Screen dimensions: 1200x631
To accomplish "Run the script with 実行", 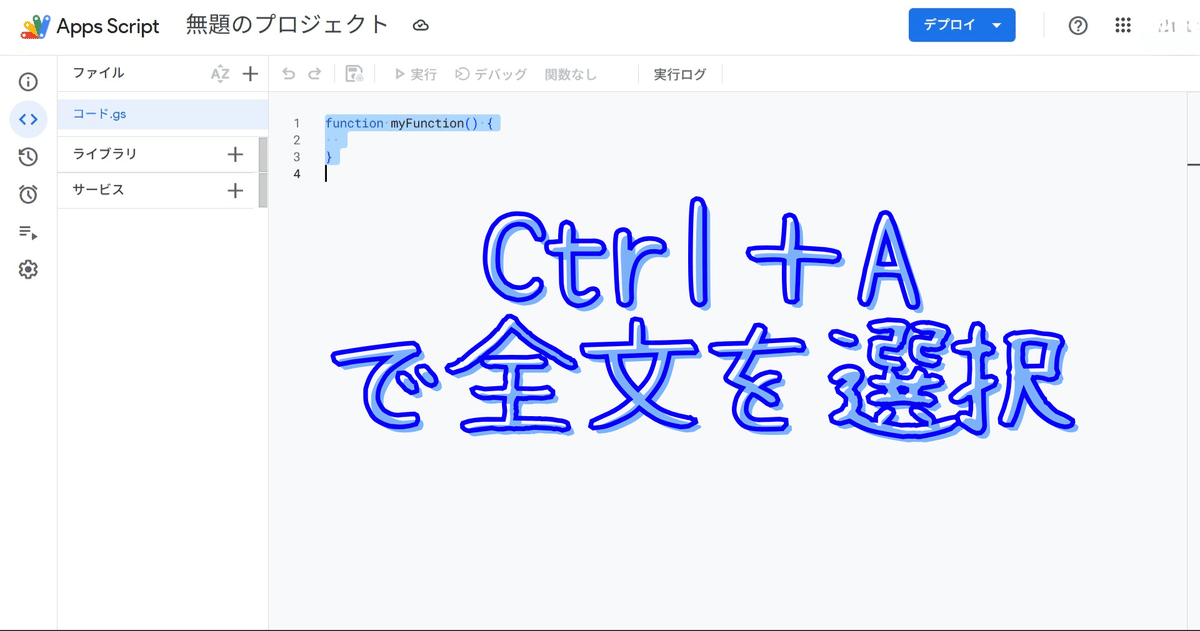I will tap(414, 73).
